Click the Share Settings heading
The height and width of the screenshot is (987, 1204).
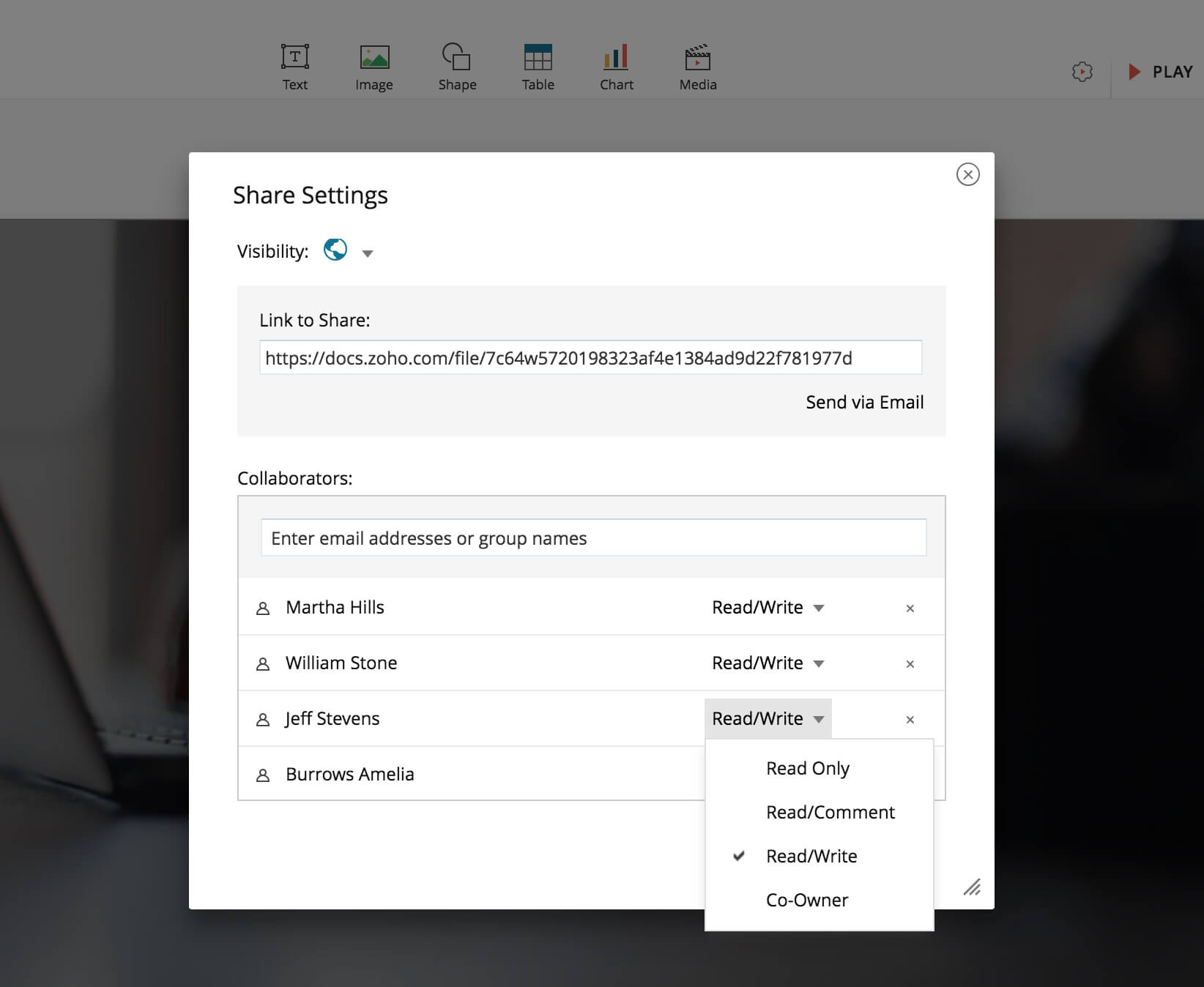click(x=311, y=195)
